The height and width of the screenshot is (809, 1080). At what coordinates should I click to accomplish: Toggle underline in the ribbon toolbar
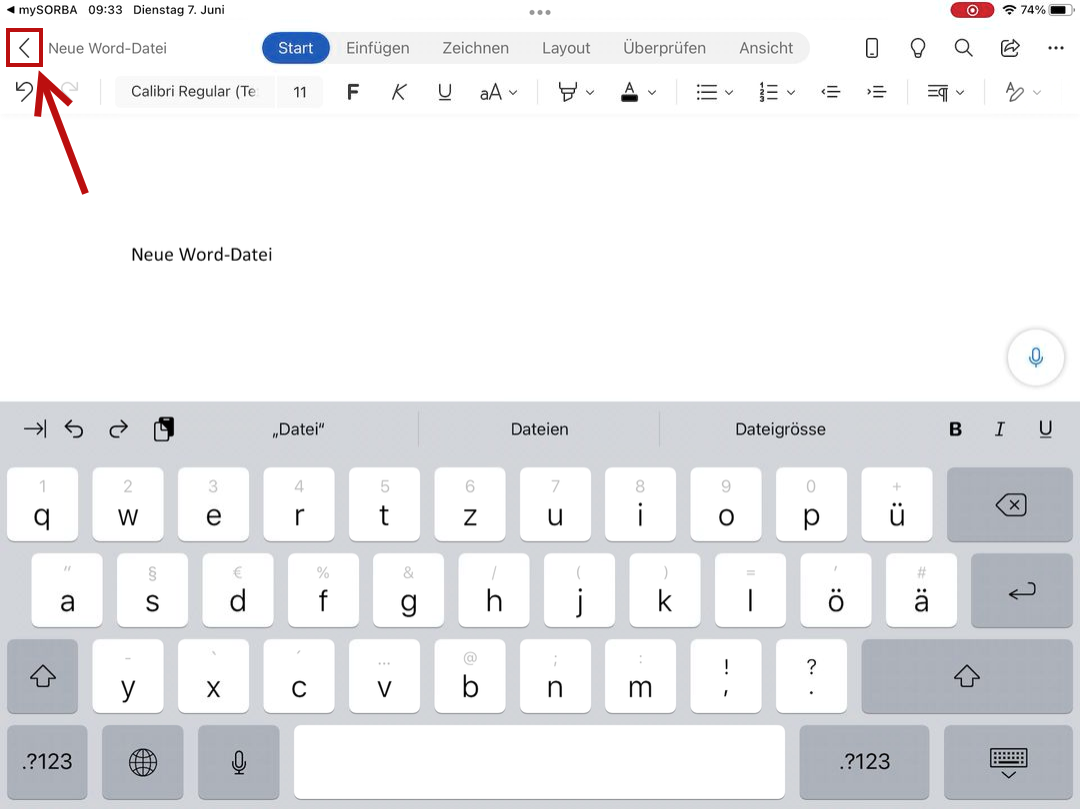(445, 92)
